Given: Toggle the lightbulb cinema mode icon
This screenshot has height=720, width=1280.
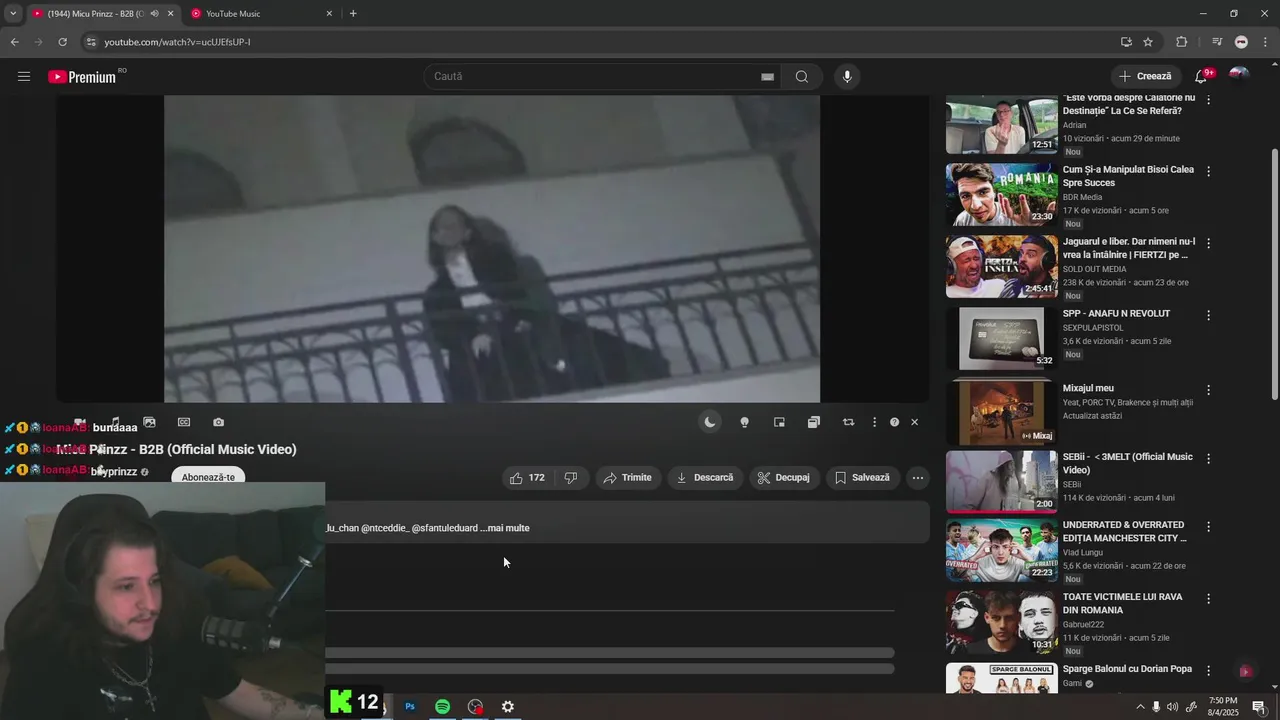Looking at the screenshot, I should tap(744, 422).
